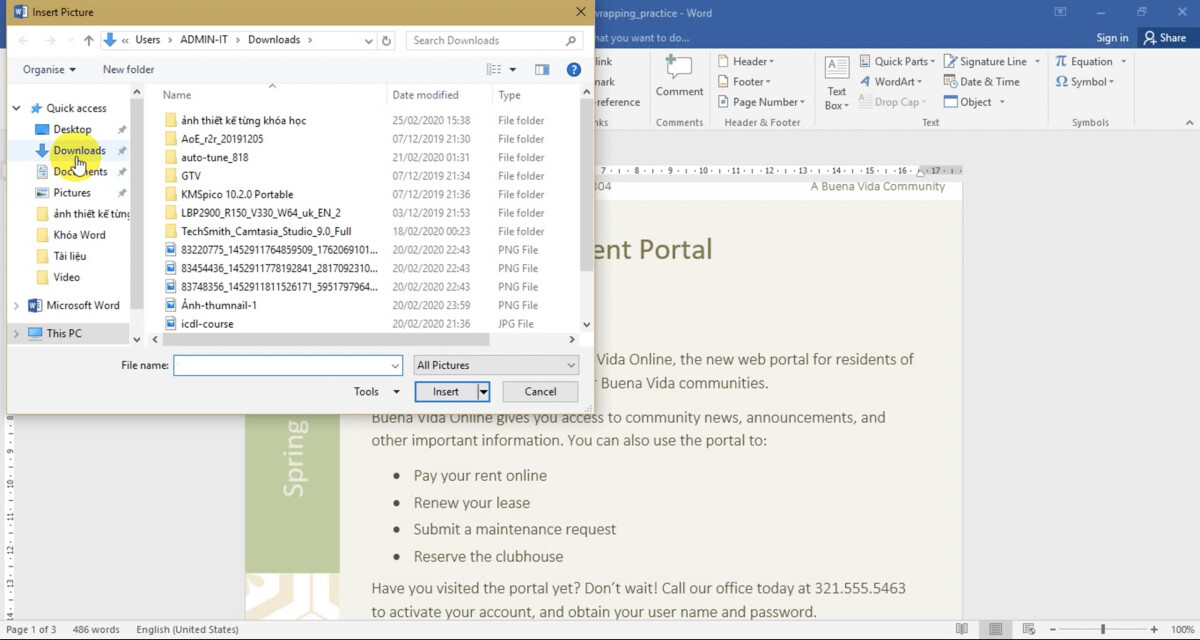The height and width of the screenshot is (640, 1200).
Task: Switch to Print Layout view in status bar
Action: (996, 629)
